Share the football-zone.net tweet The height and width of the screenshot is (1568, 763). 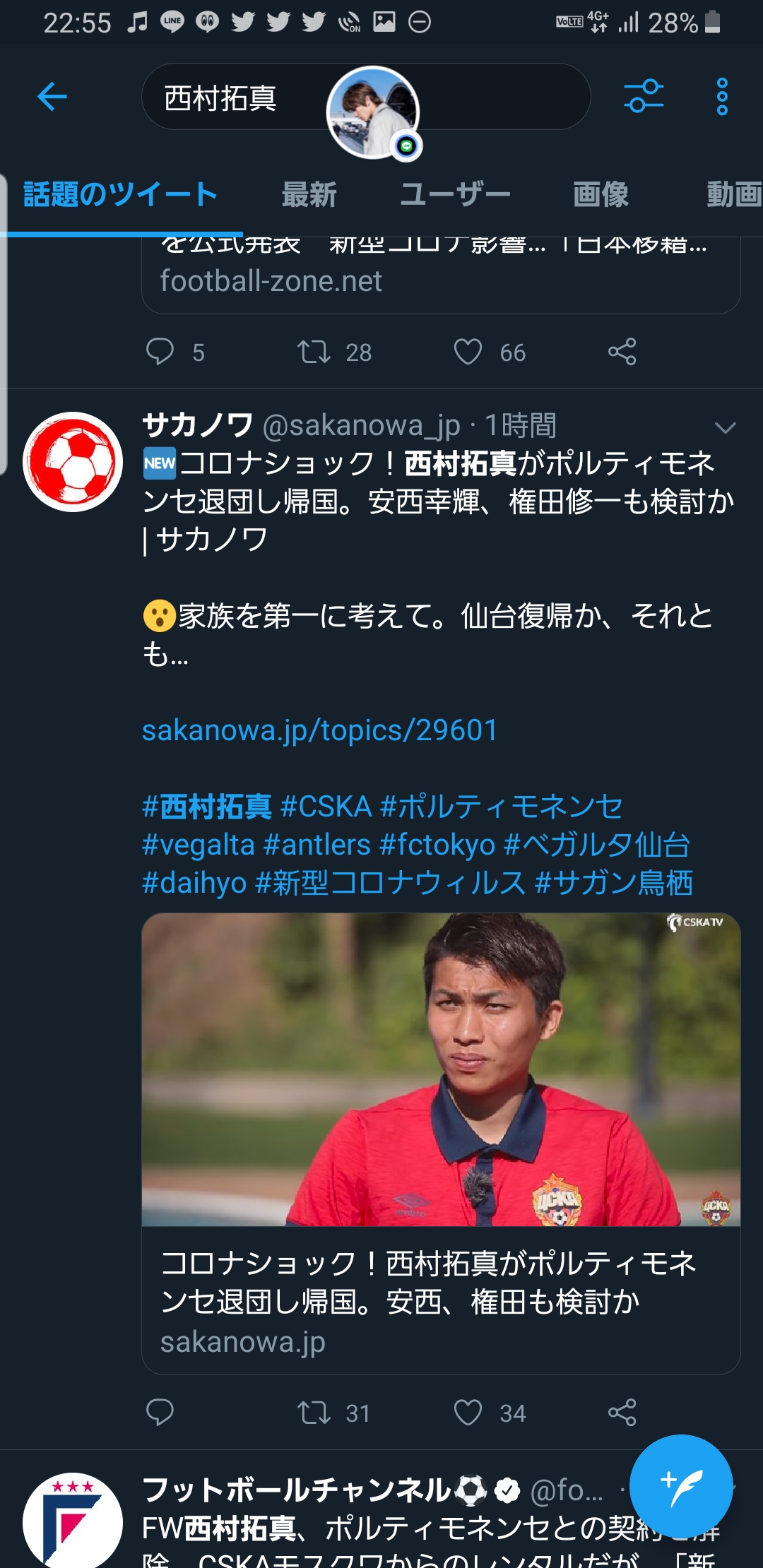click(622, 352)
